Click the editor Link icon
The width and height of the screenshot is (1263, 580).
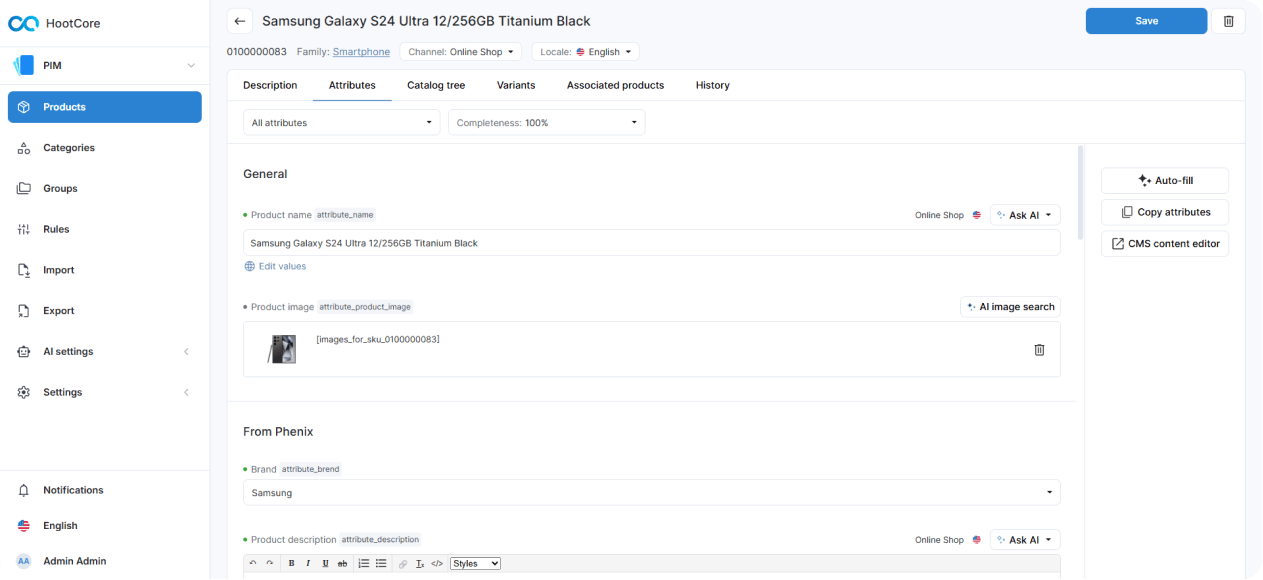pyautogui.click(x=403, y=564)
